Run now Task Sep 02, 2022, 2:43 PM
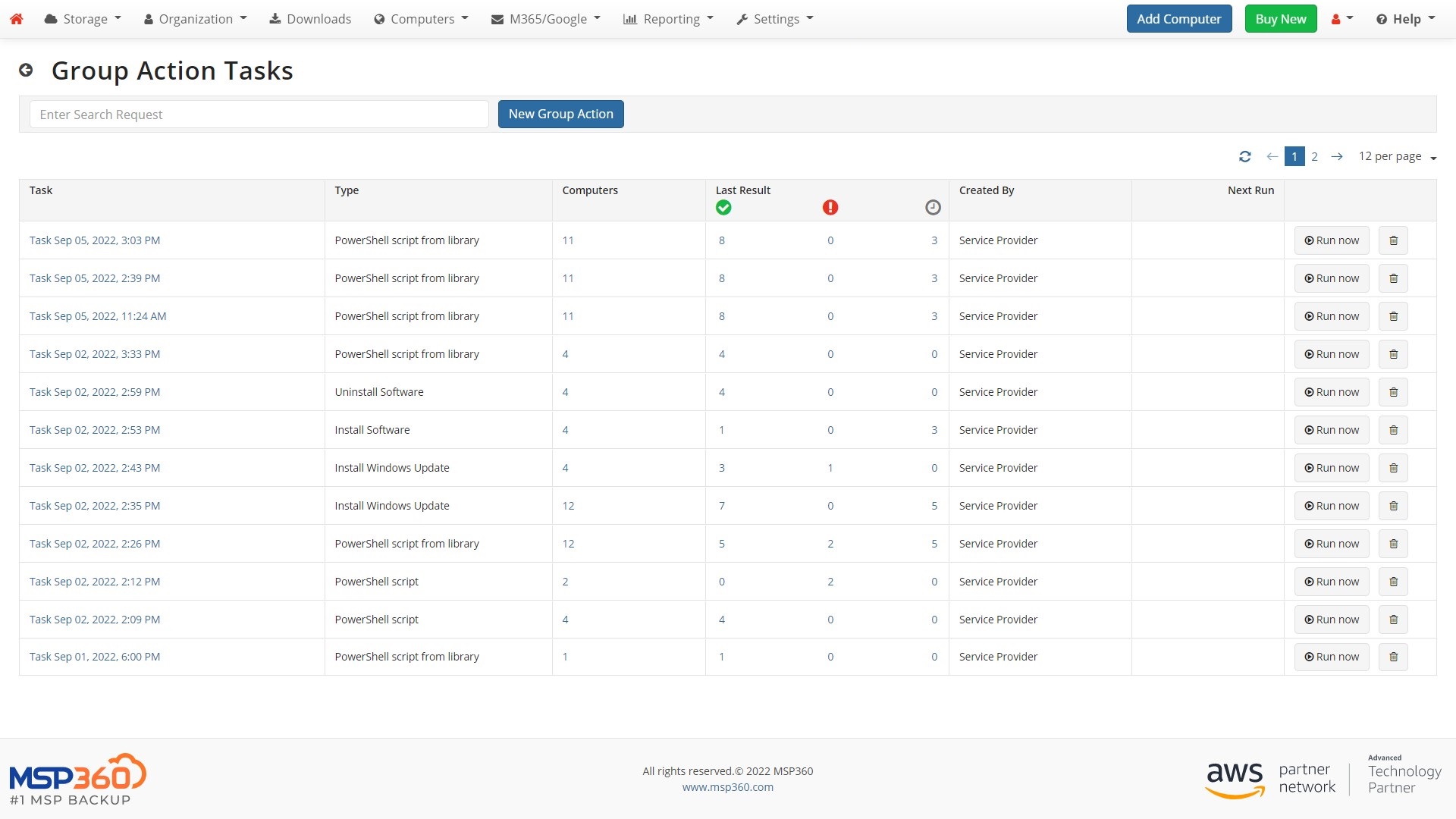This screenshot has height=819, width=1456. tap(1332, 468)
